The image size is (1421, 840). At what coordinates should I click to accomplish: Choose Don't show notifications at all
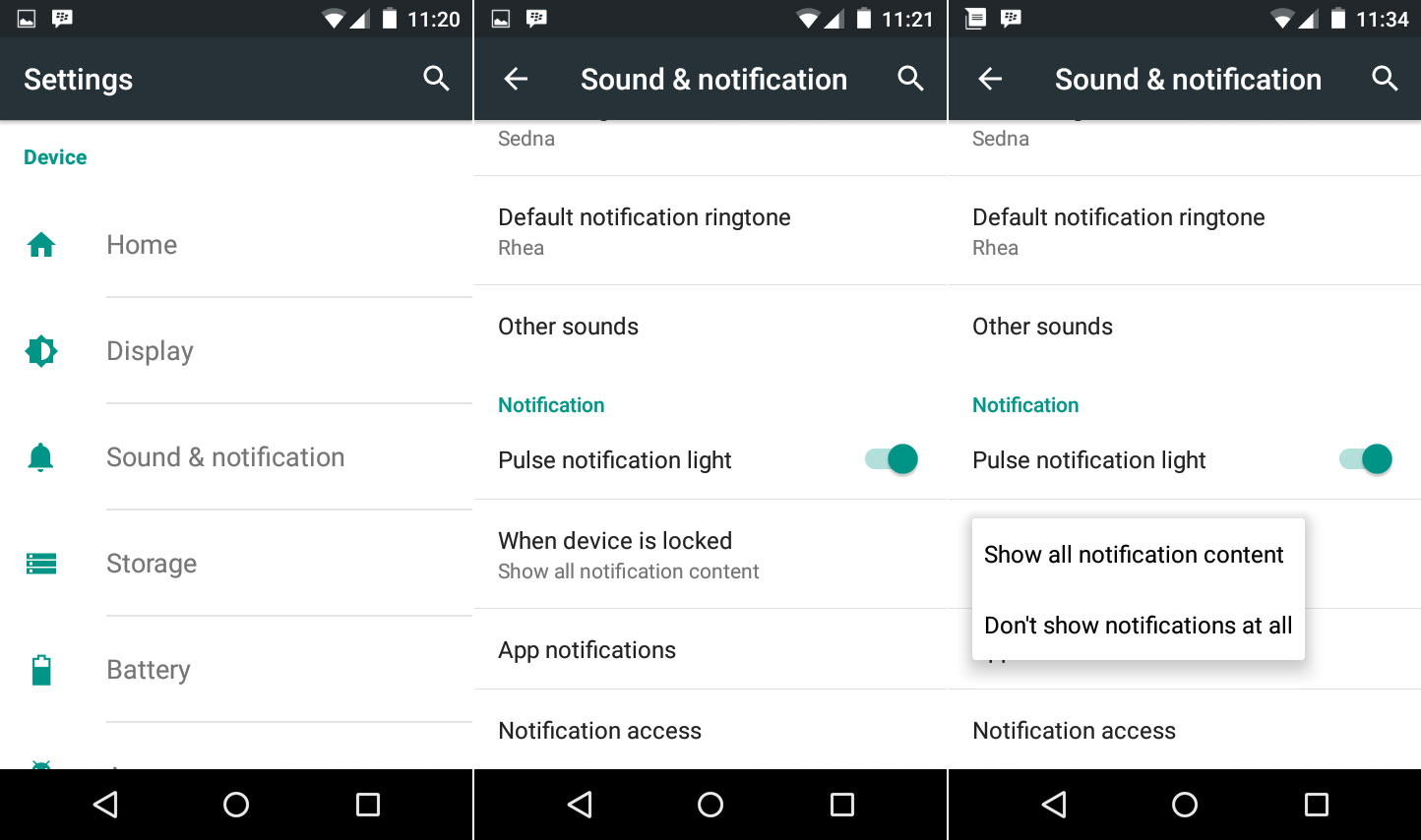(1139, 626)
